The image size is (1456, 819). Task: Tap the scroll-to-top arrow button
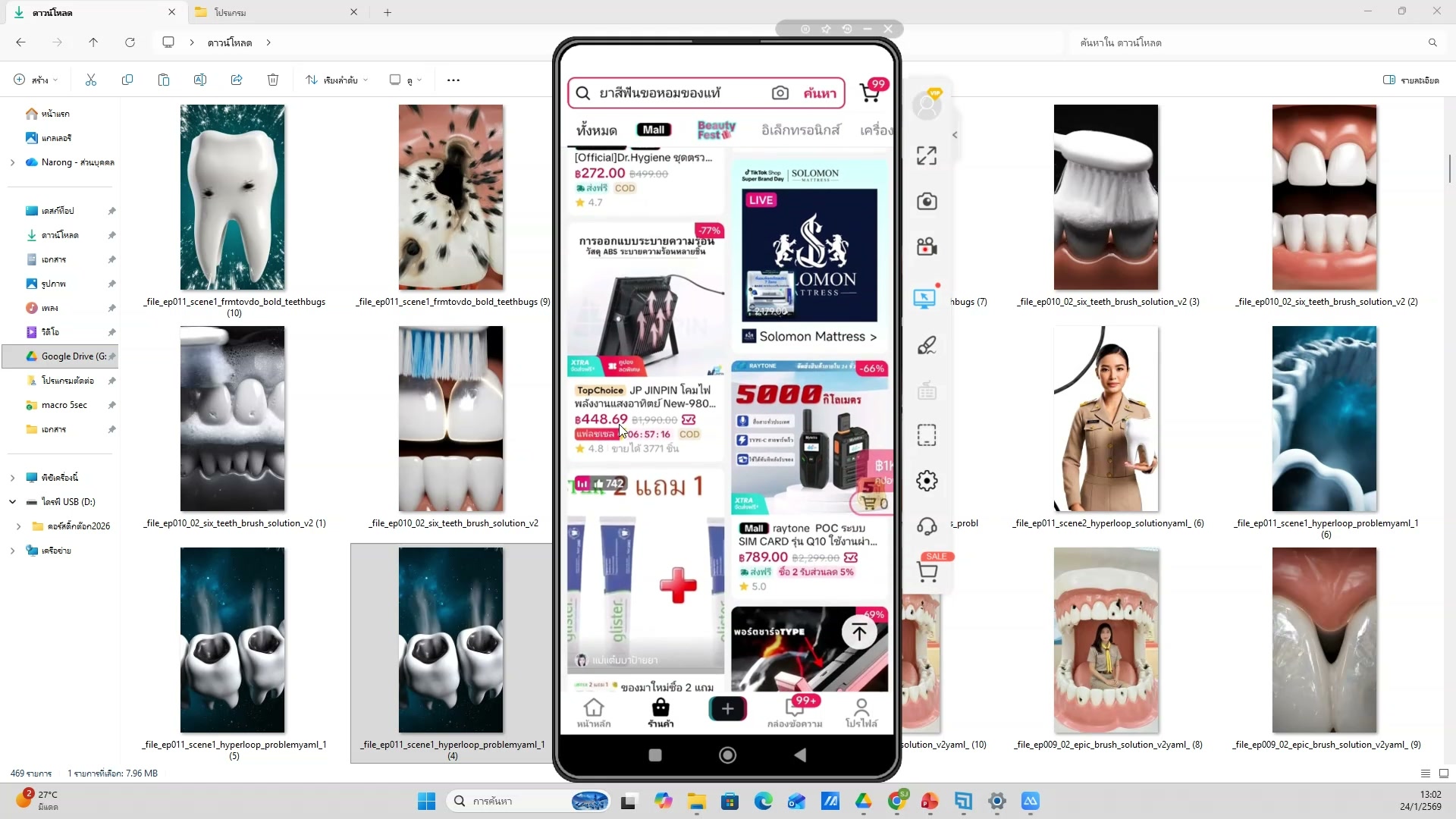click(x=859, y=632)
